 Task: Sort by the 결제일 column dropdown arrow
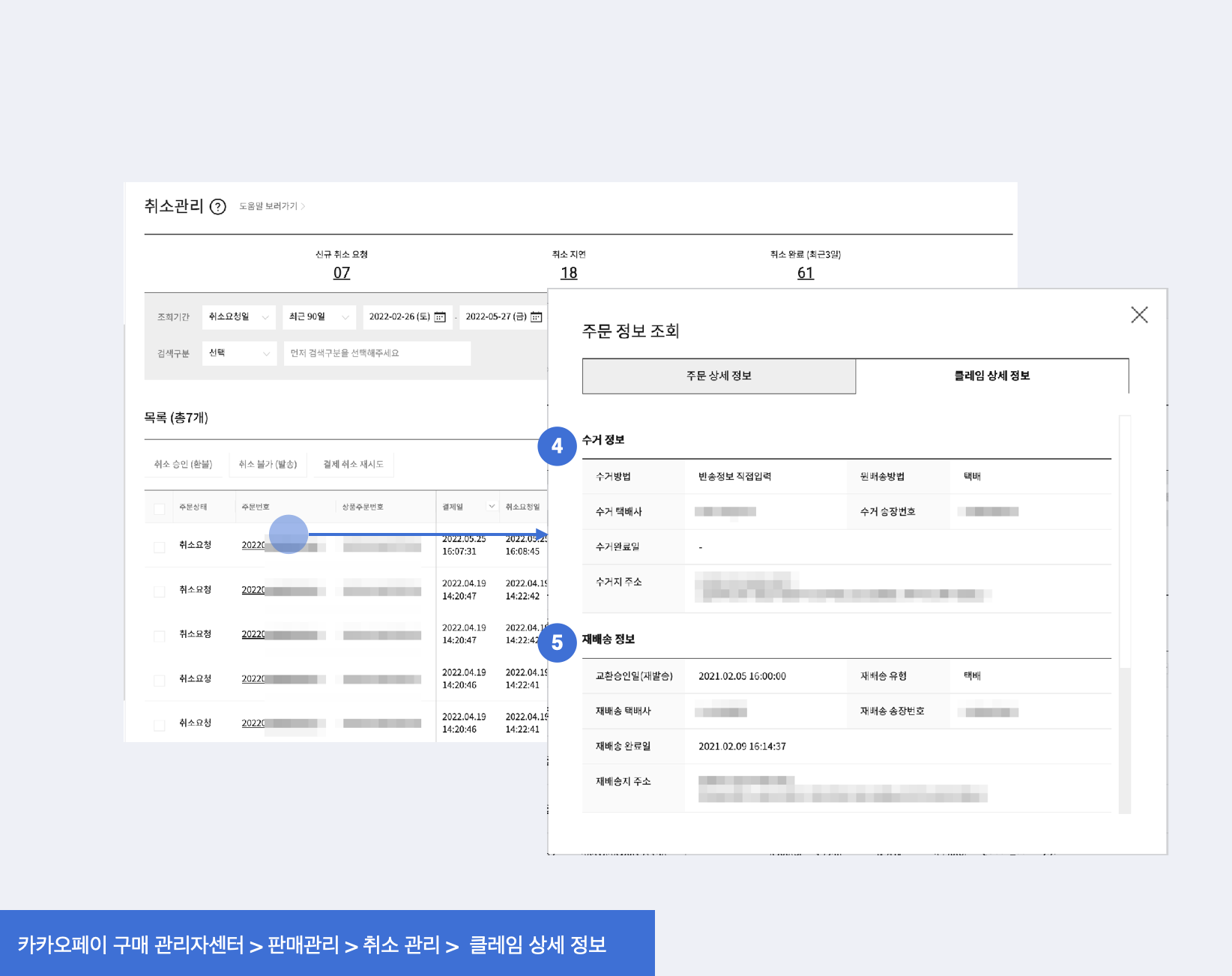(x=492, y=507)
